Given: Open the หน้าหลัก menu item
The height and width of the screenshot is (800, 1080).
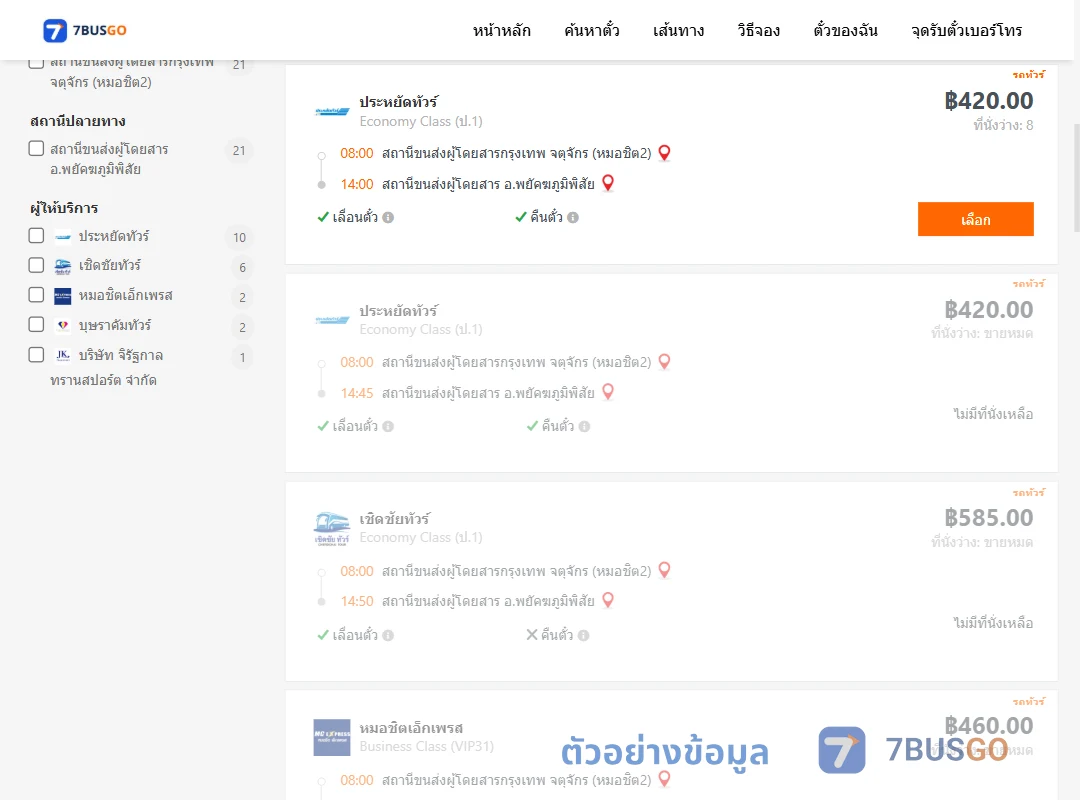Looking at the screenshot, I should 501,31.
